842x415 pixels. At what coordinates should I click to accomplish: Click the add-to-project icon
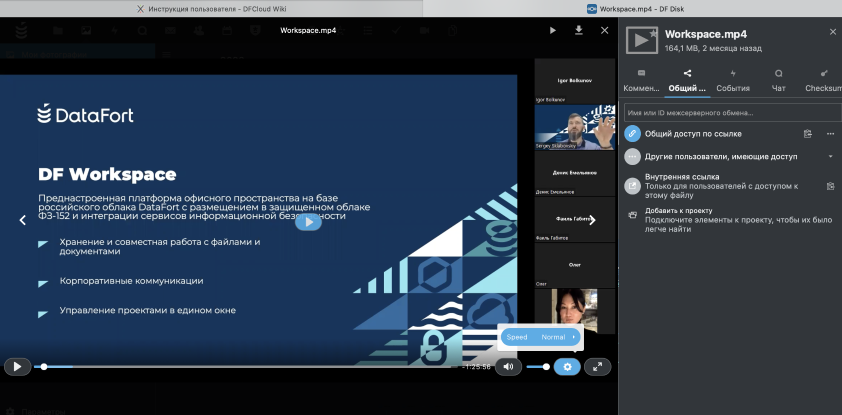coord(633,215)
